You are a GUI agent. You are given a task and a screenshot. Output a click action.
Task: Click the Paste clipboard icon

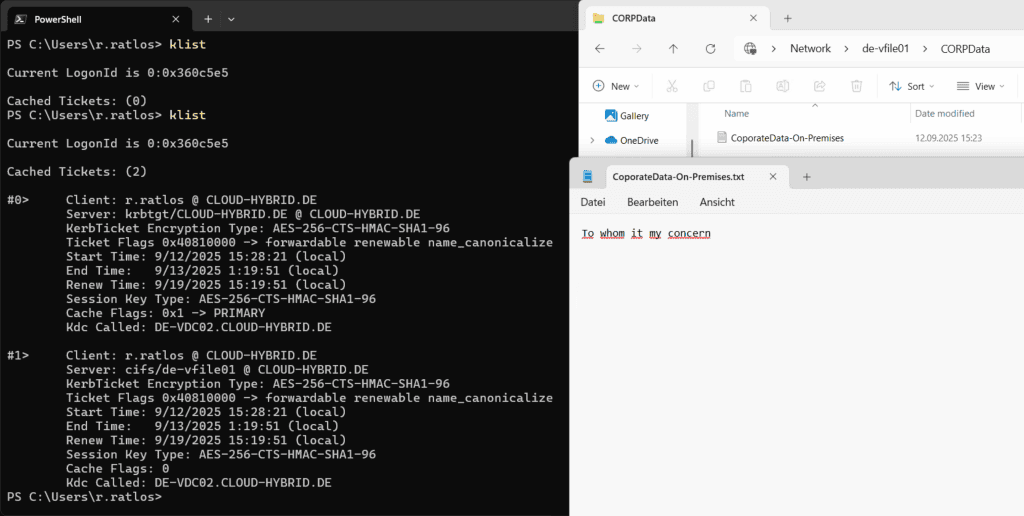746,86
